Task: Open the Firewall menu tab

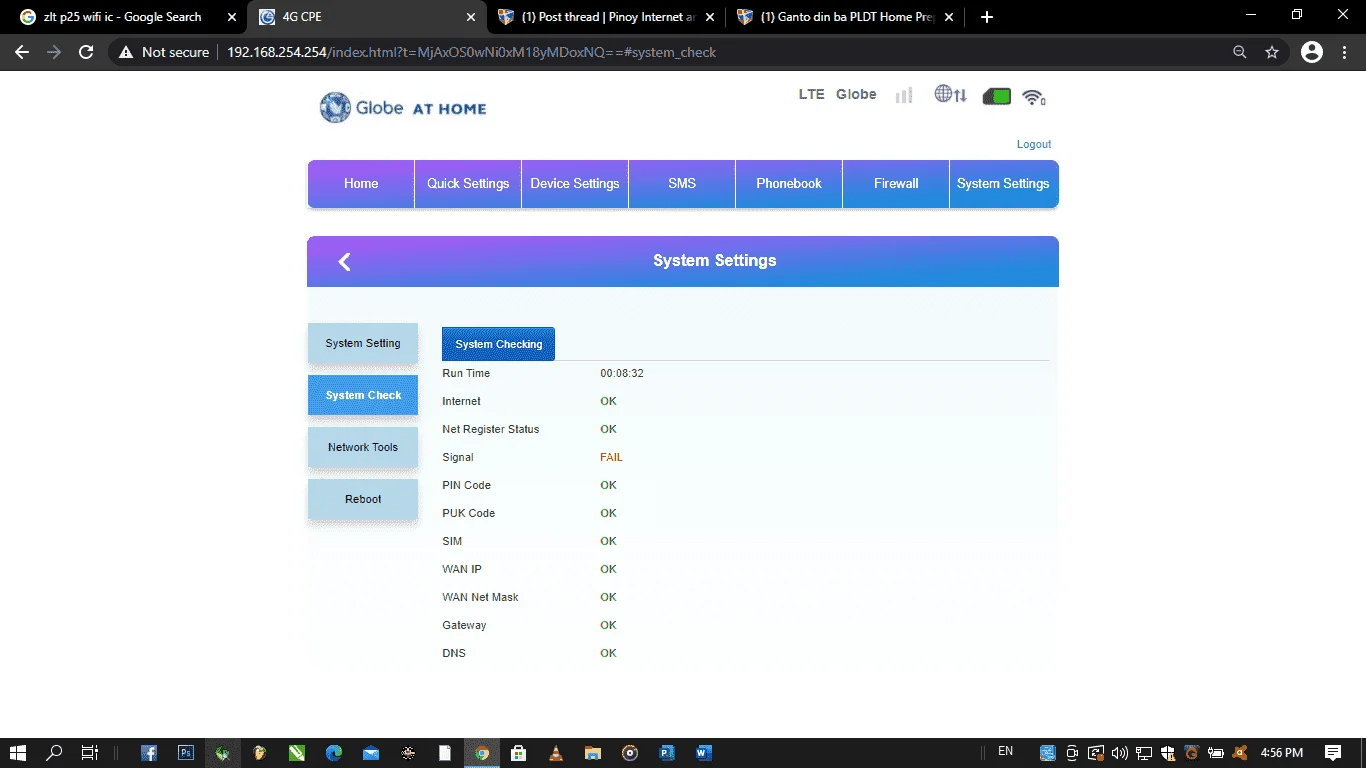Action: point(896,184)
